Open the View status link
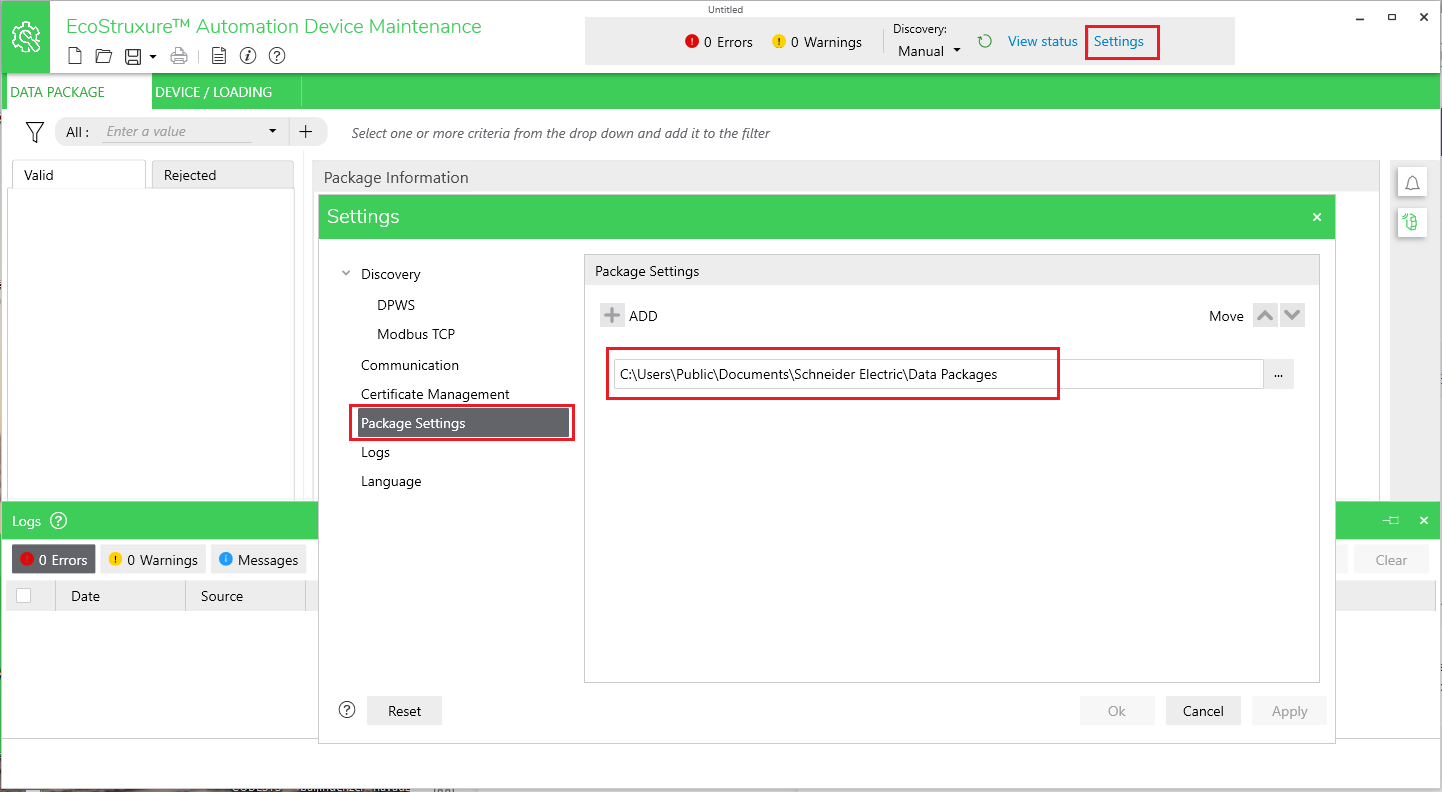The width and height of the screenshot is (1442, 792). click(x=1042, y=41)
